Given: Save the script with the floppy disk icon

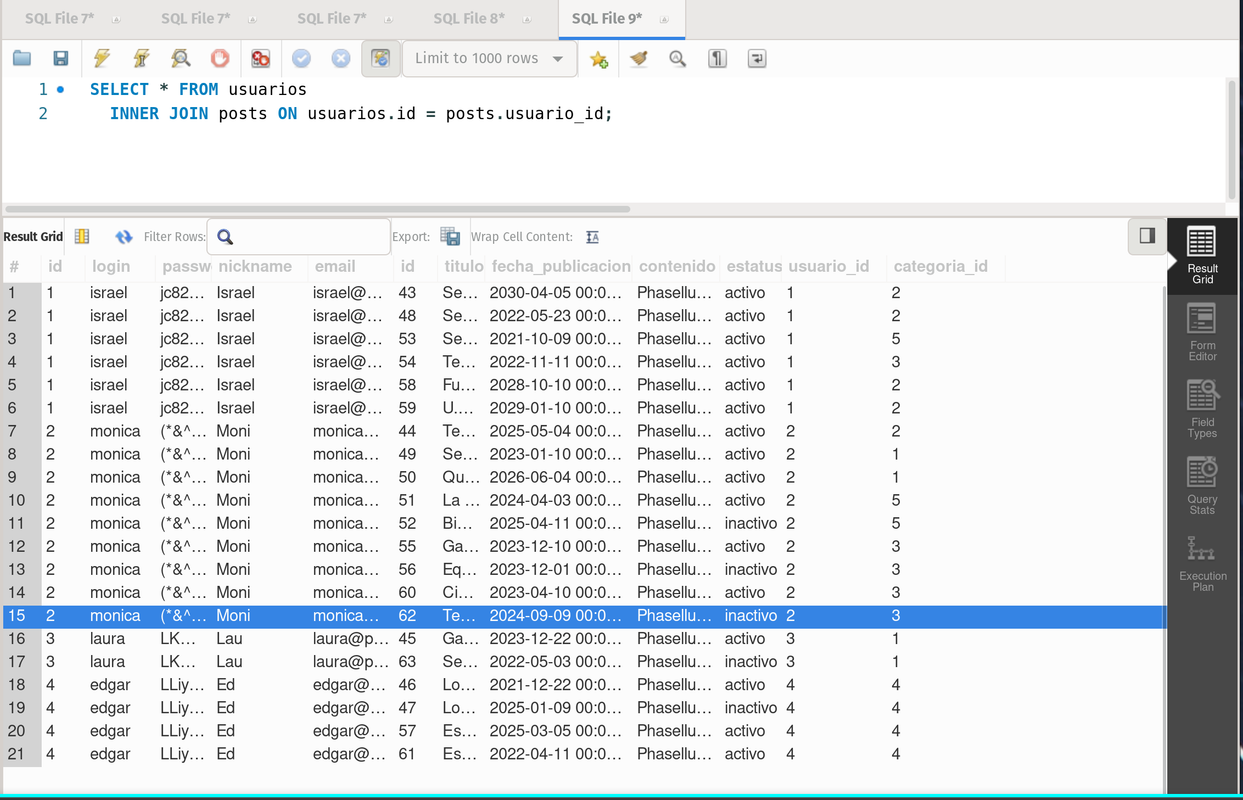Looking at the screenshot, I should pyautogui.click(x=61, y=59).
